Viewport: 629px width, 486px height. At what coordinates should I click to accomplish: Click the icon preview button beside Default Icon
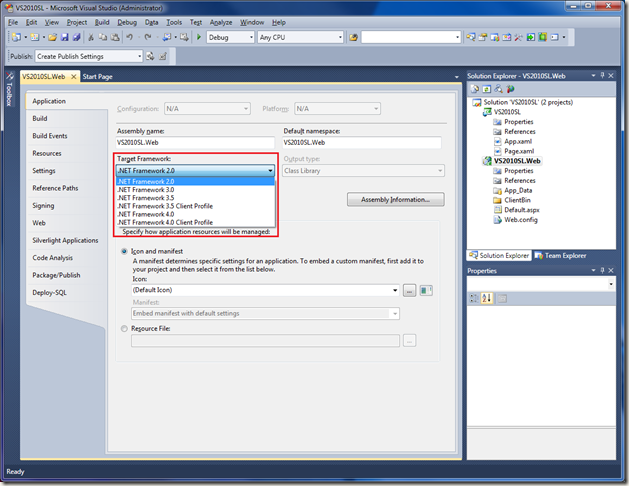pos(426,290)
